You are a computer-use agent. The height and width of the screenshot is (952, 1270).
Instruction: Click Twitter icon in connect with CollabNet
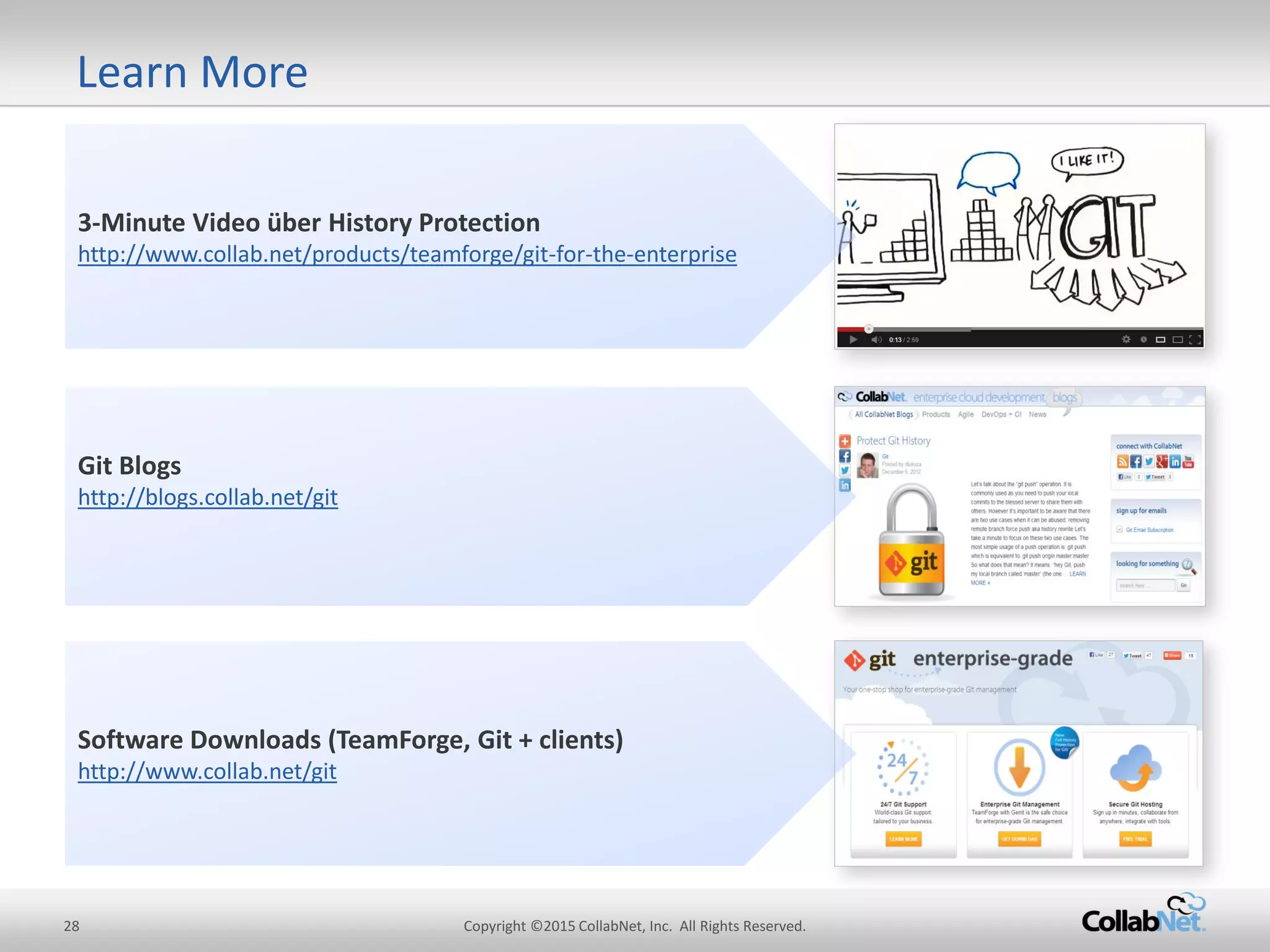[x=1148, y=462]
